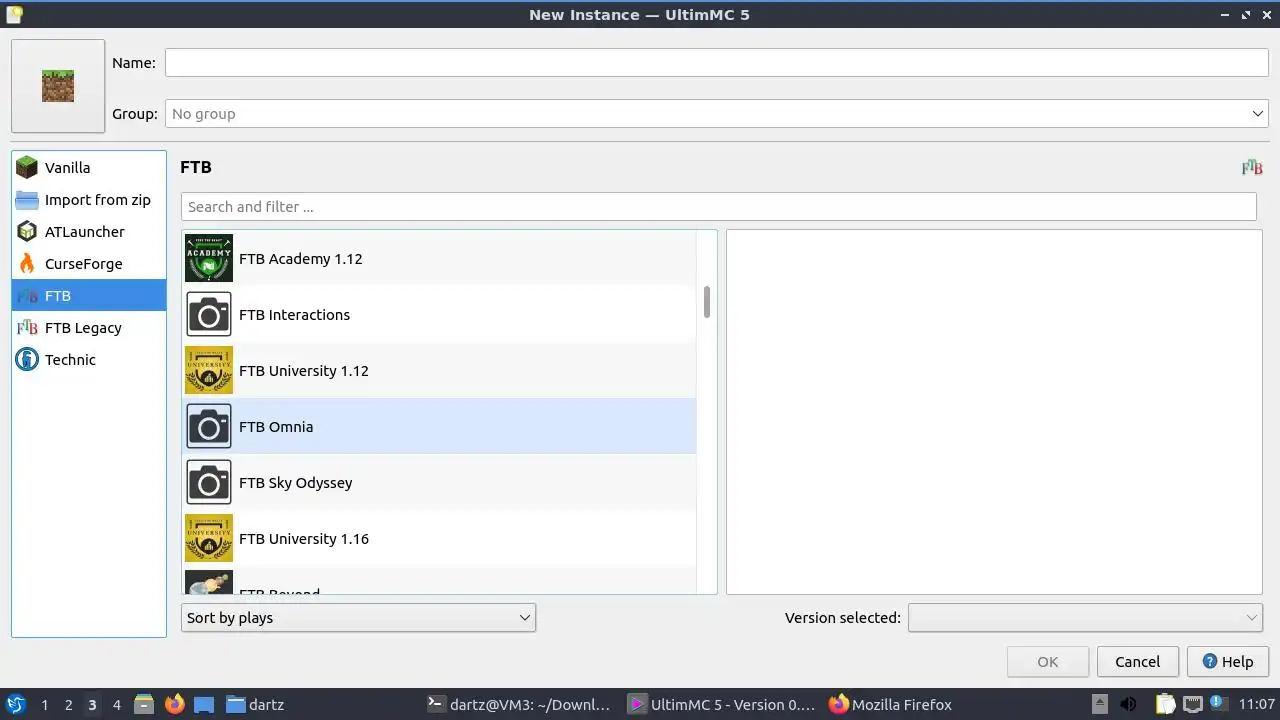Click the network tray icon
1280x720 pixels.
1193,705
